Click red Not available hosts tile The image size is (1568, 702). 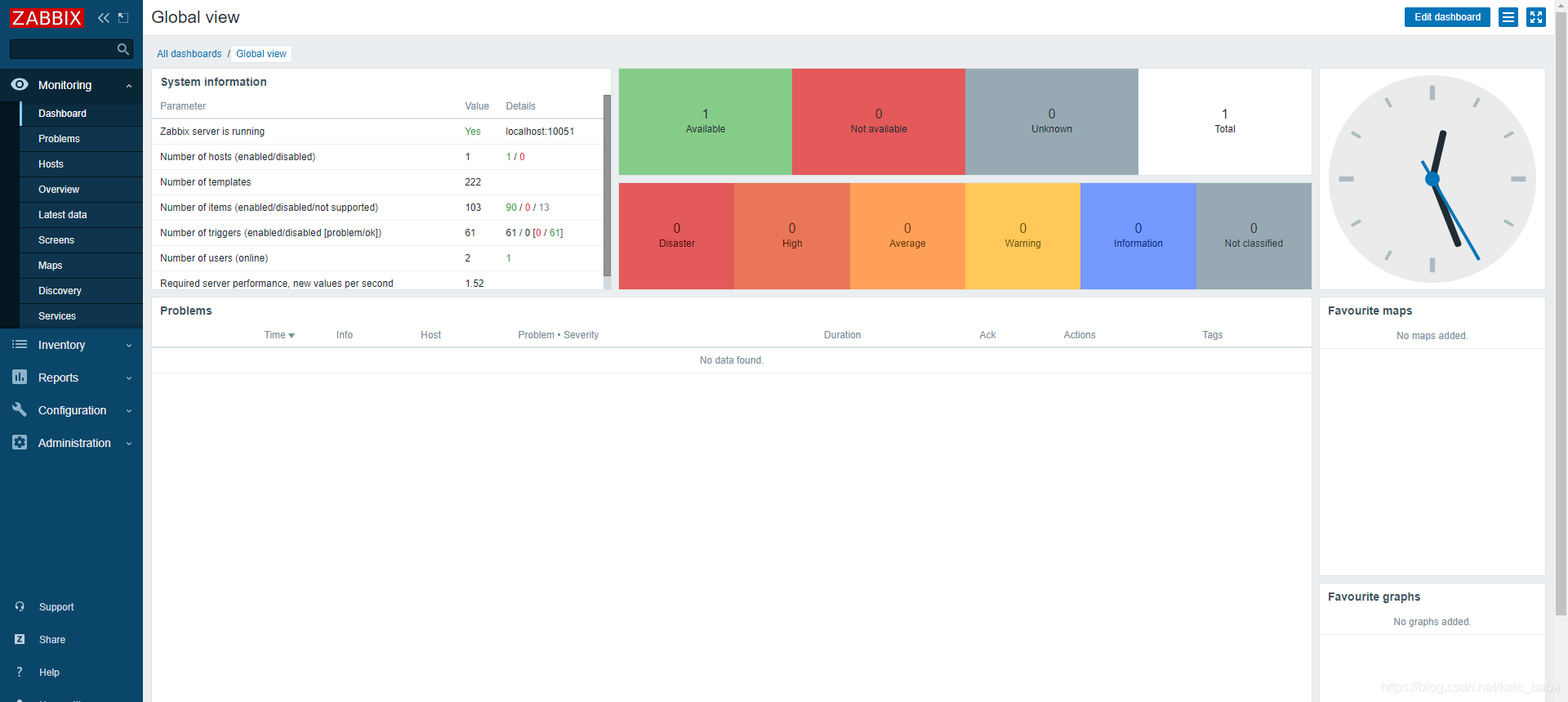tap(879, 122)
